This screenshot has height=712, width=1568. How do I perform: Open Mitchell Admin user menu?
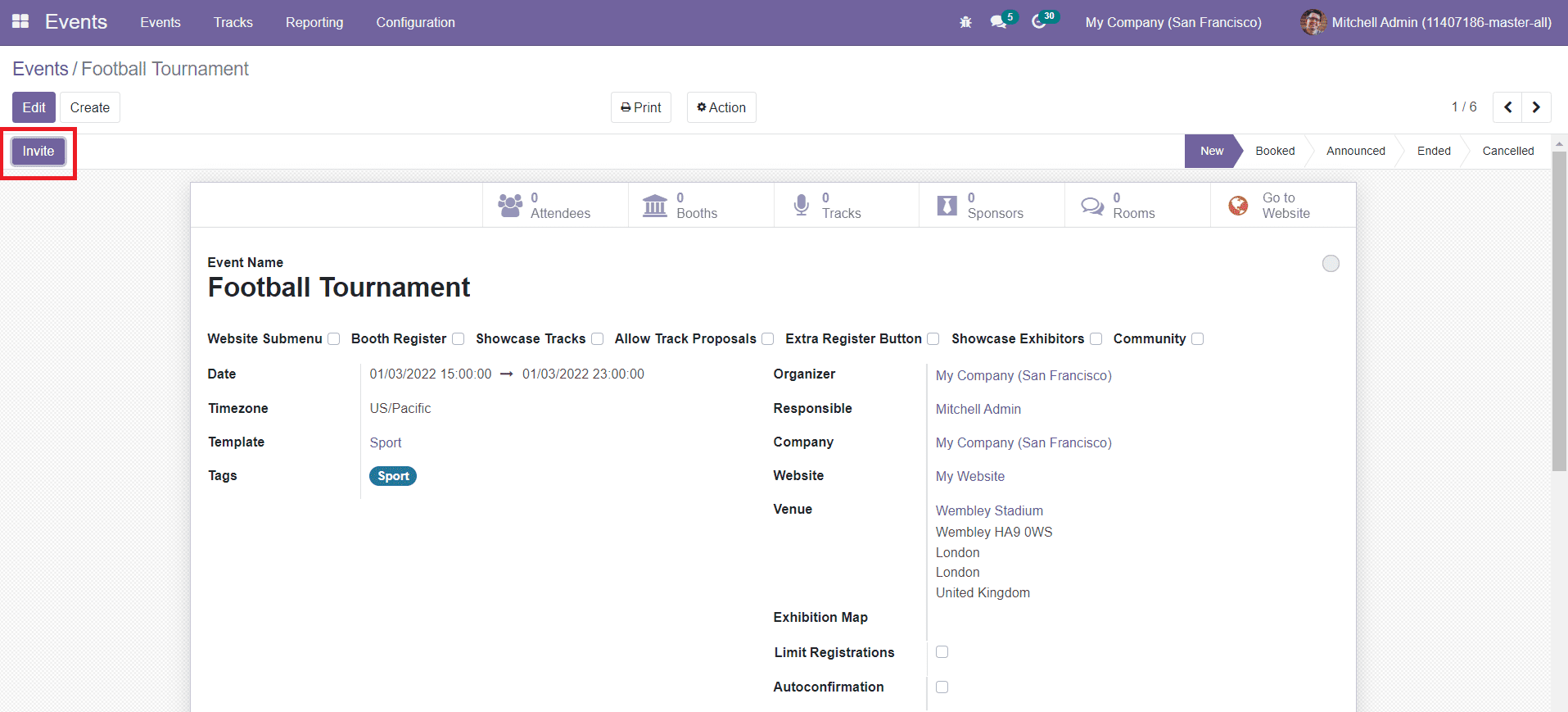point(1426,22)
